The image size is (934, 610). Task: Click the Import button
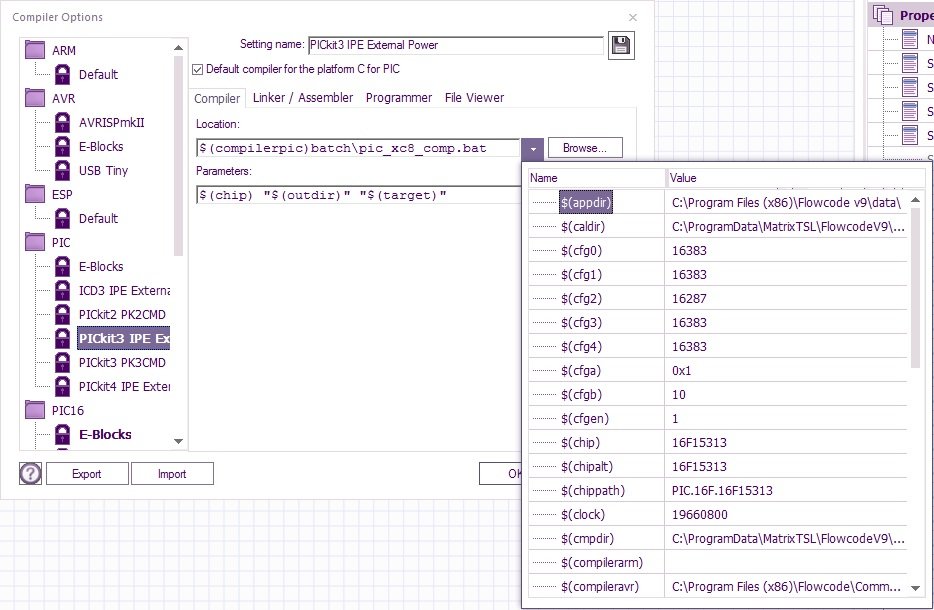coord(172,474)
